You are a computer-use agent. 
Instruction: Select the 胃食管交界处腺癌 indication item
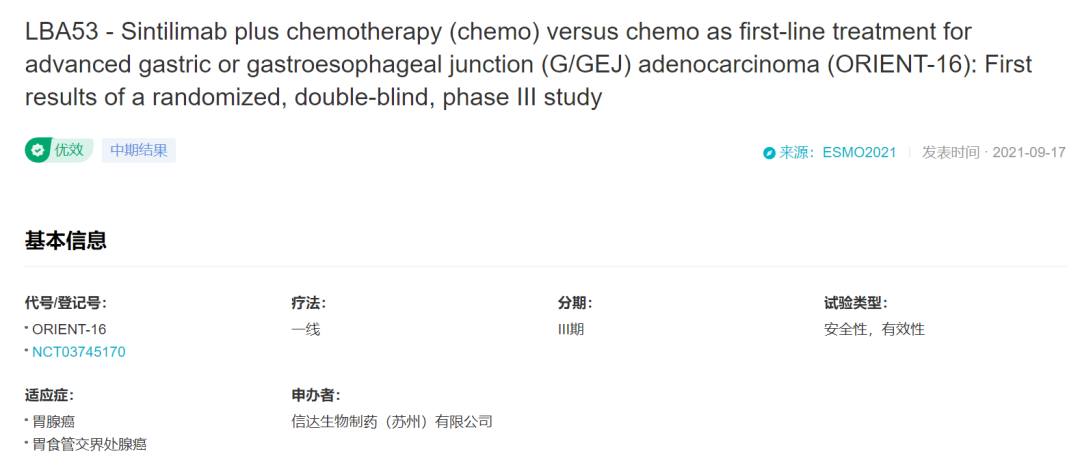click(x=90, y=444)
